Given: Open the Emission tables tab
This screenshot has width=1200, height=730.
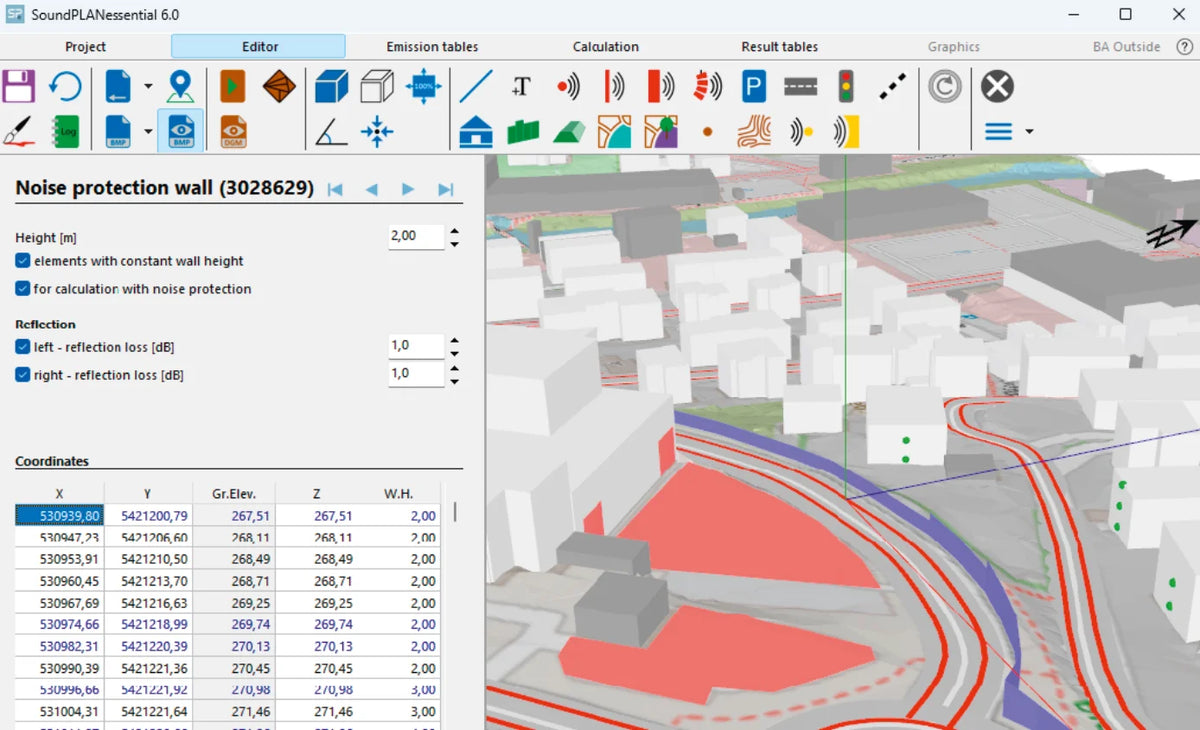Looking at the screenshot, I should pyautogui.click(x=432, y=46).
